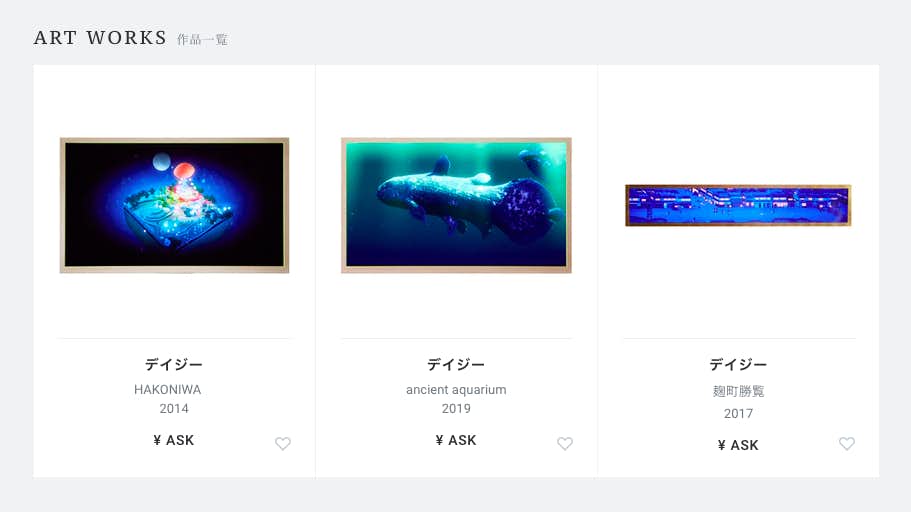Open the ancient aquarium title link

click(456, 389)
